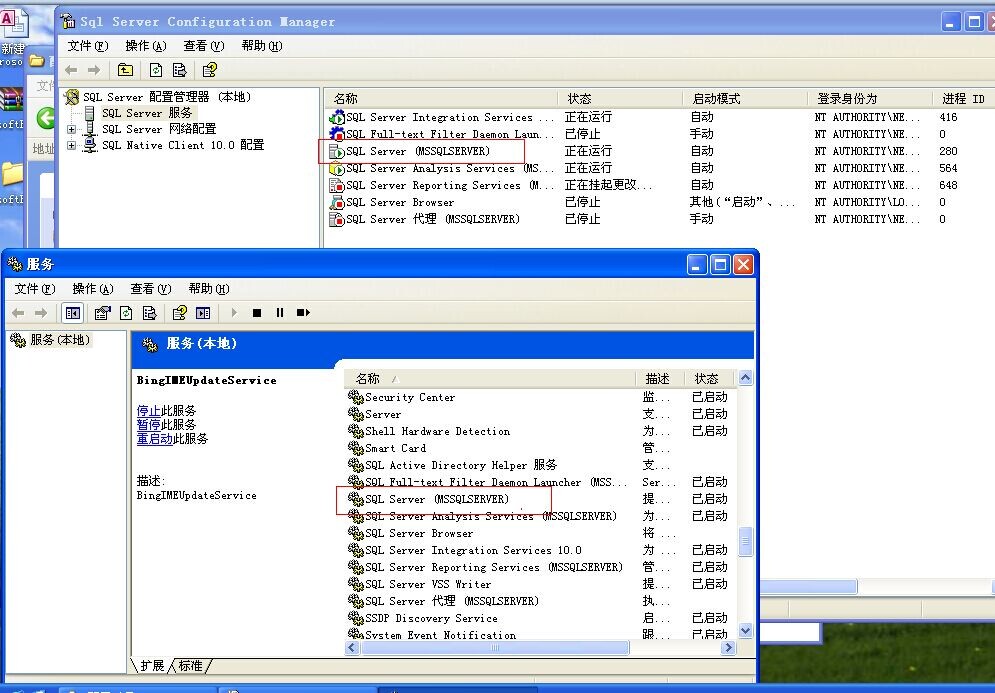The image size is (995, 693).
Task: Click horizontal scrollbar left arrow in services list
Action: point(352,647)
